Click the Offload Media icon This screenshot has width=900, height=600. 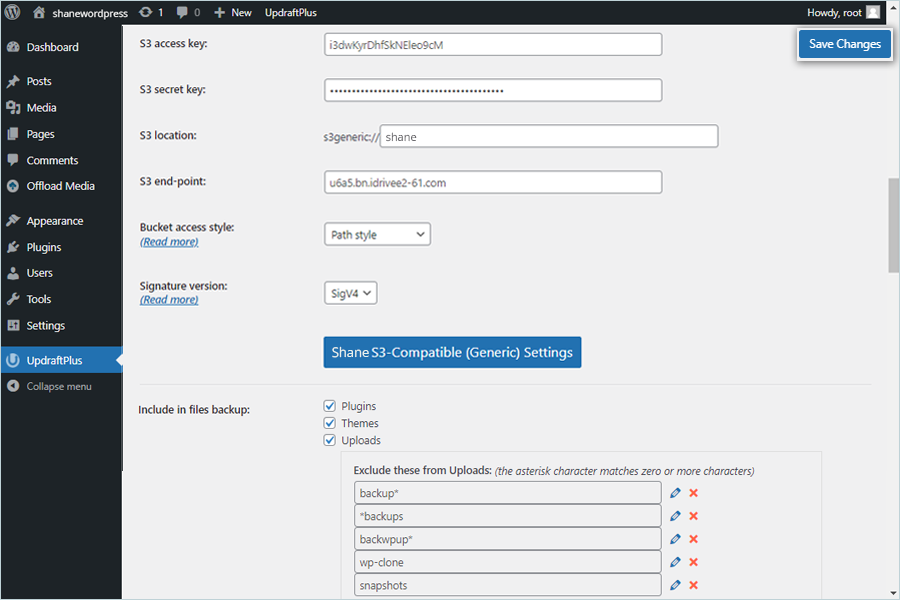[x=13, y=186]
